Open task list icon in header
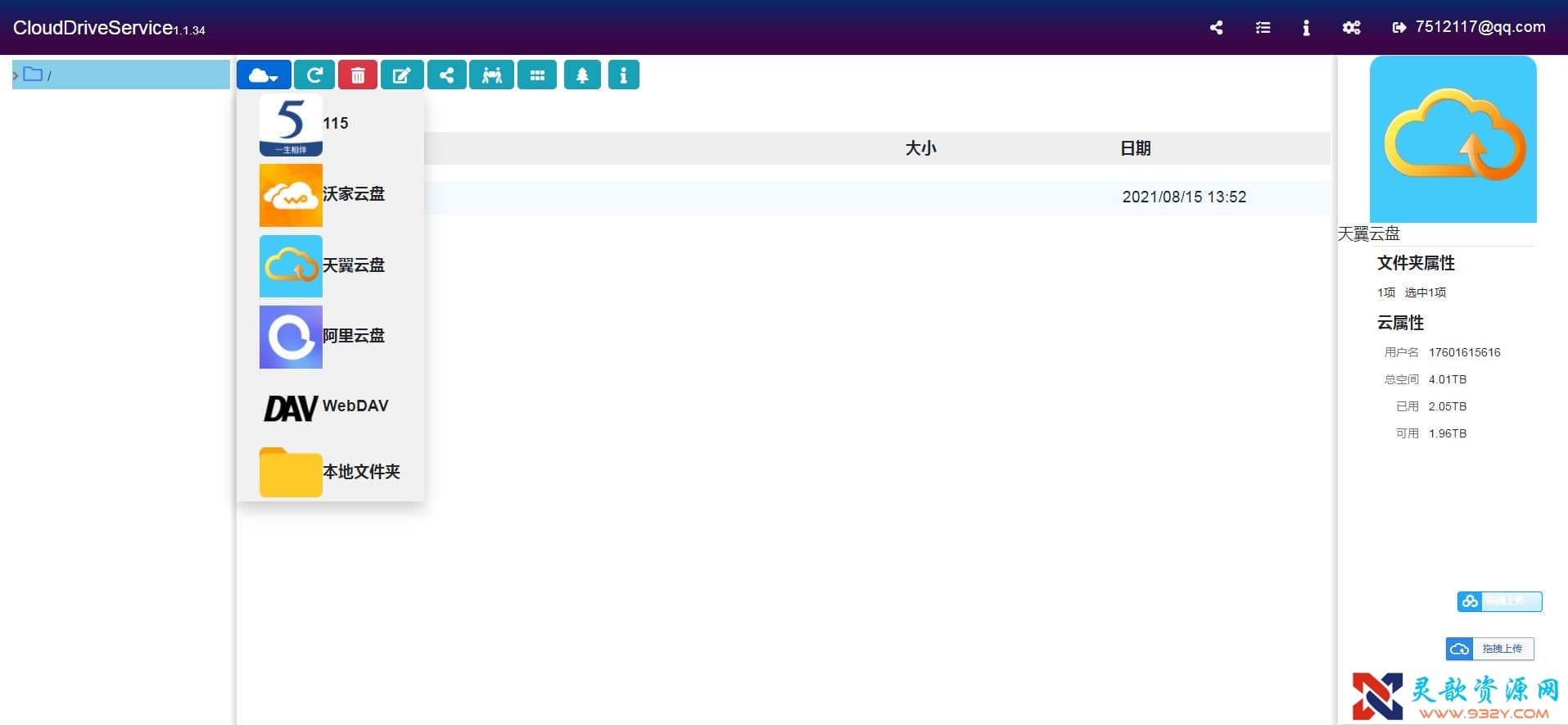 tap(1263, 28)
